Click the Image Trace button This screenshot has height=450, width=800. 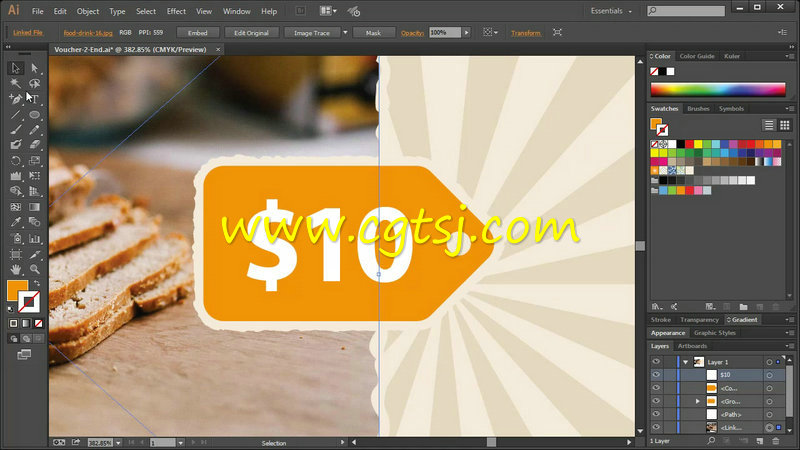pos(312,33)
